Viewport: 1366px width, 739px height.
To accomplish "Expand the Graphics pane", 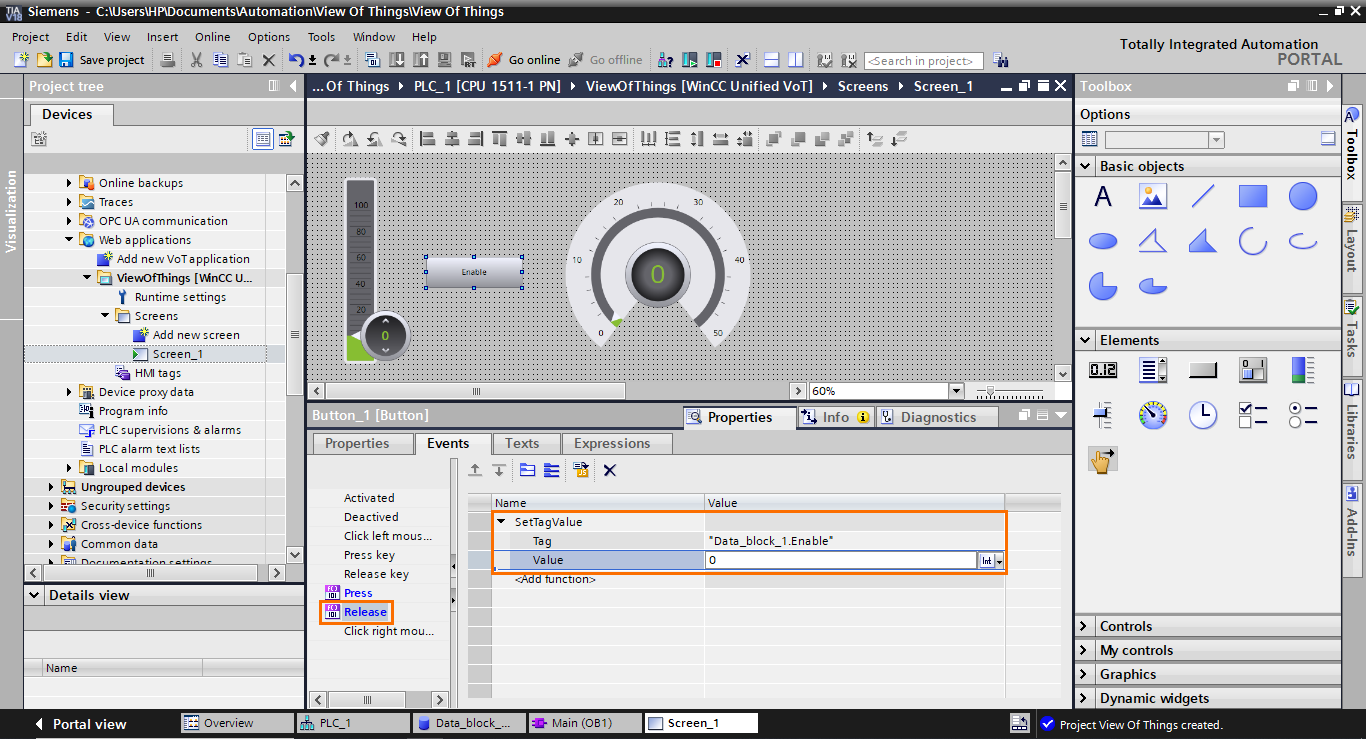I will (1086, 674).
